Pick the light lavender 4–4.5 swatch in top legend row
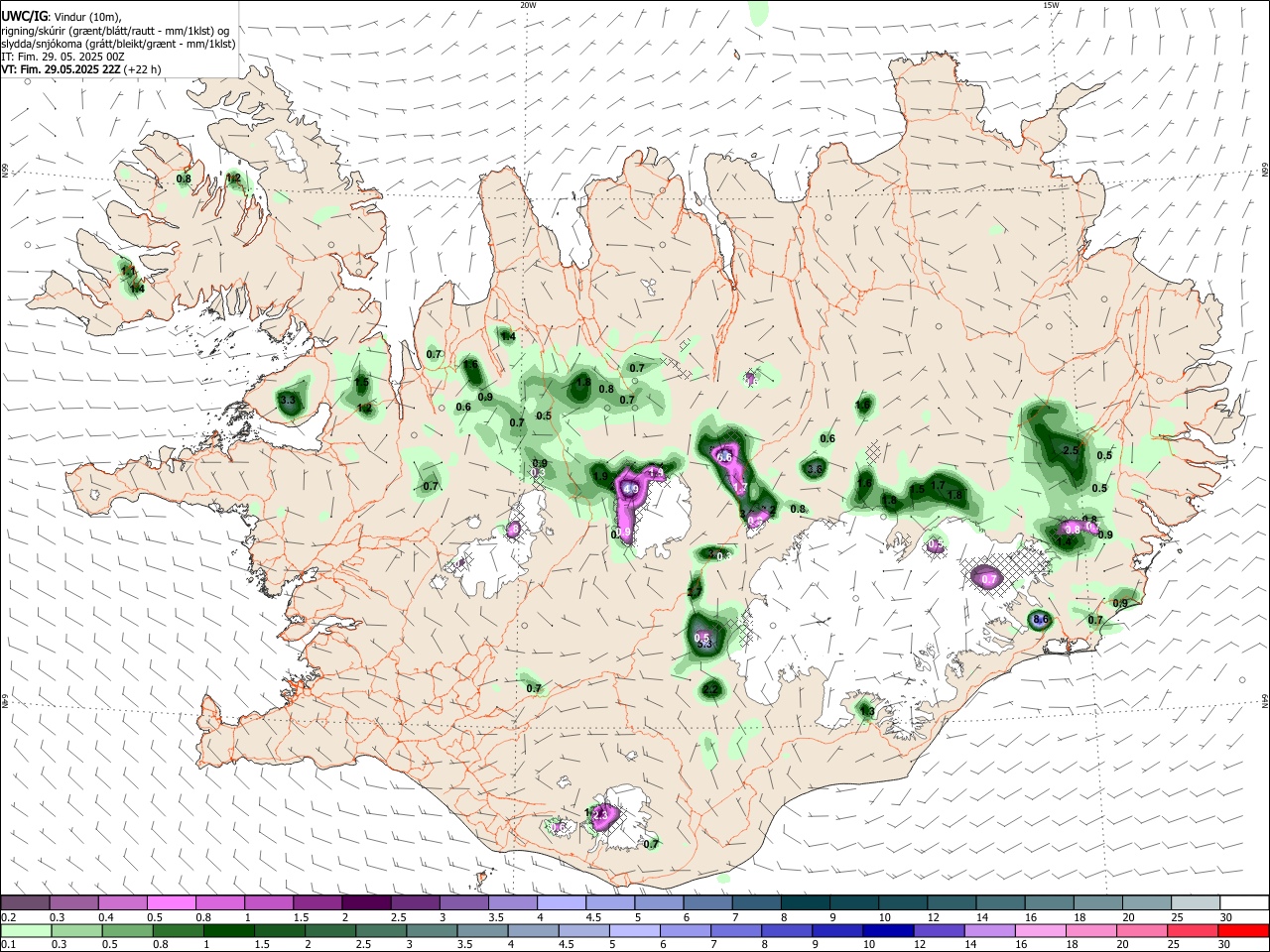Viewport: 1270px width, 952px height. tap(560, 903)
